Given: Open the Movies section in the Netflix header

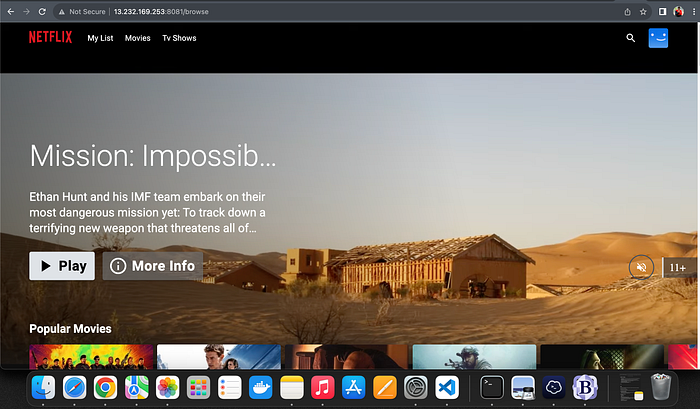Looking at the screenshot, I should click(138, 38).
